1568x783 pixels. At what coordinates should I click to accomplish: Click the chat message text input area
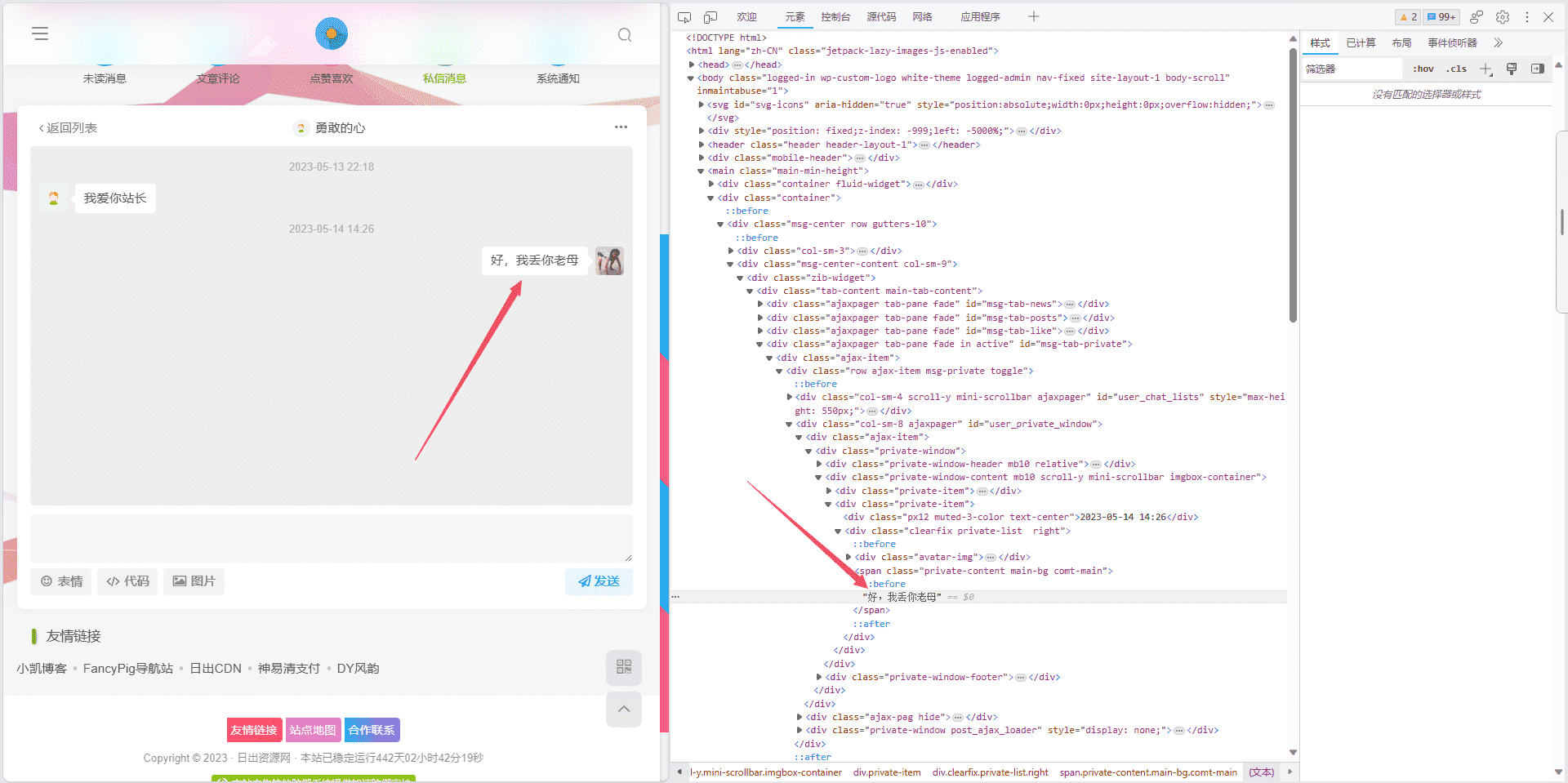[x=331, y=538]
